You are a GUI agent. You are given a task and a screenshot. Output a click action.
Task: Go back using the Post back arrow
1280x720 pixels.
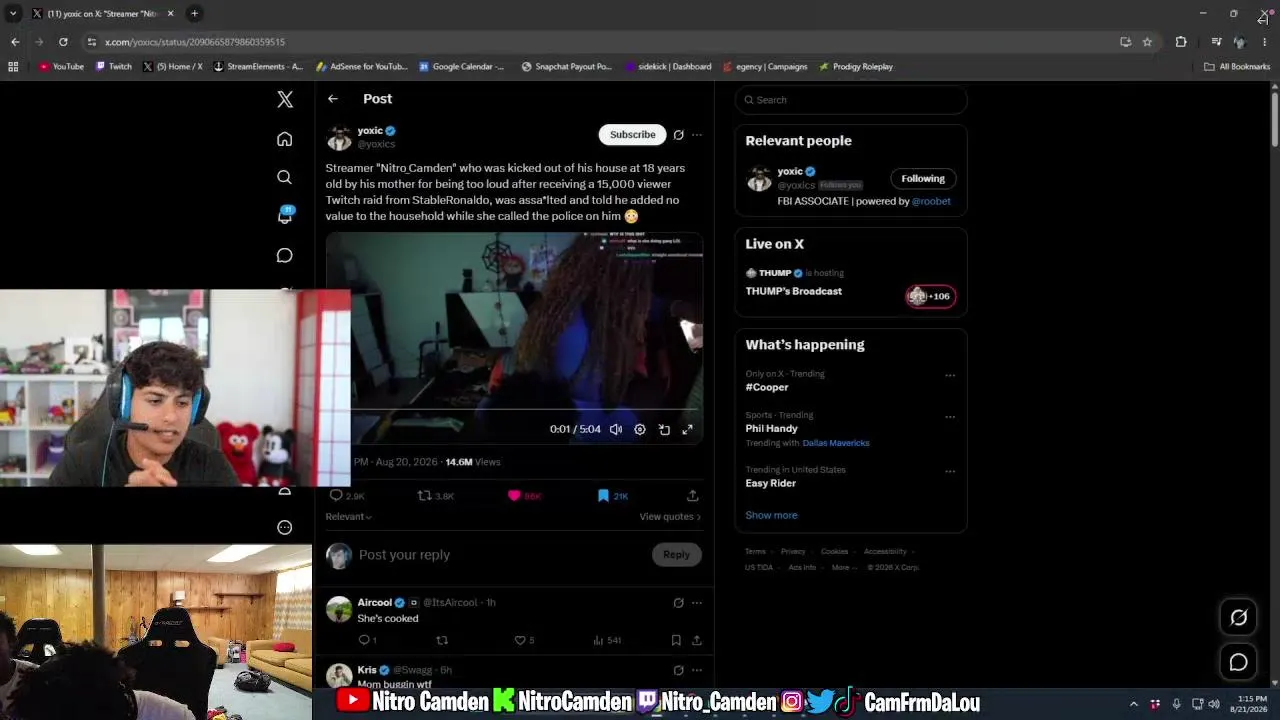coord(333,99)
